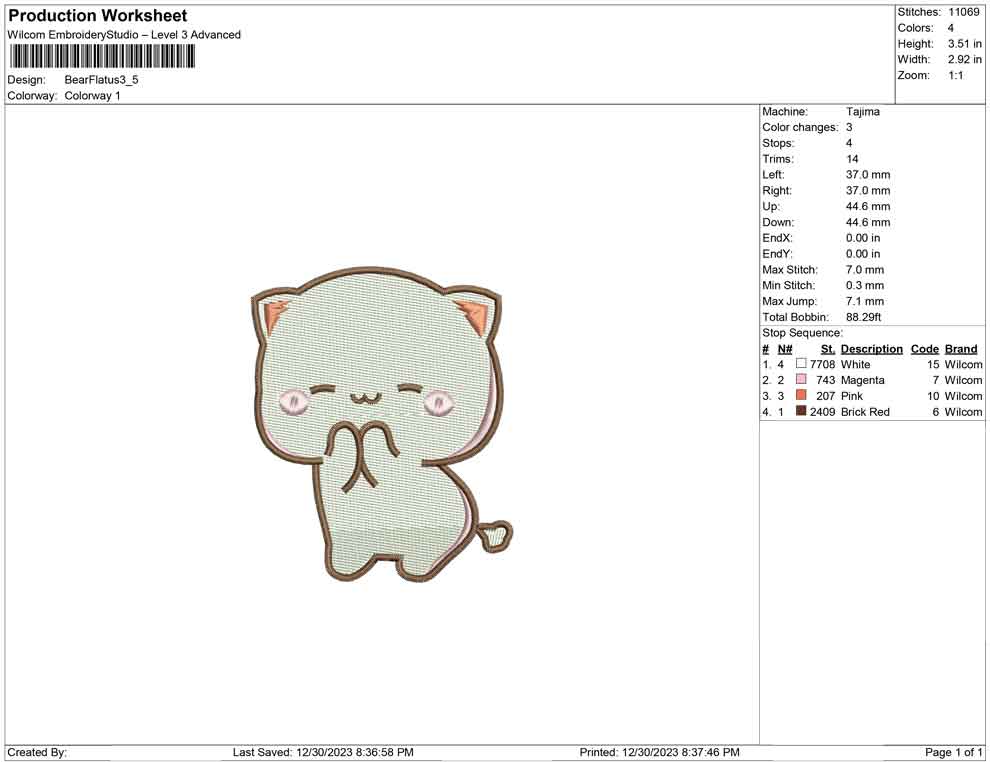
Task: Click the Left value '37.0 mm'
Action: 868,175
